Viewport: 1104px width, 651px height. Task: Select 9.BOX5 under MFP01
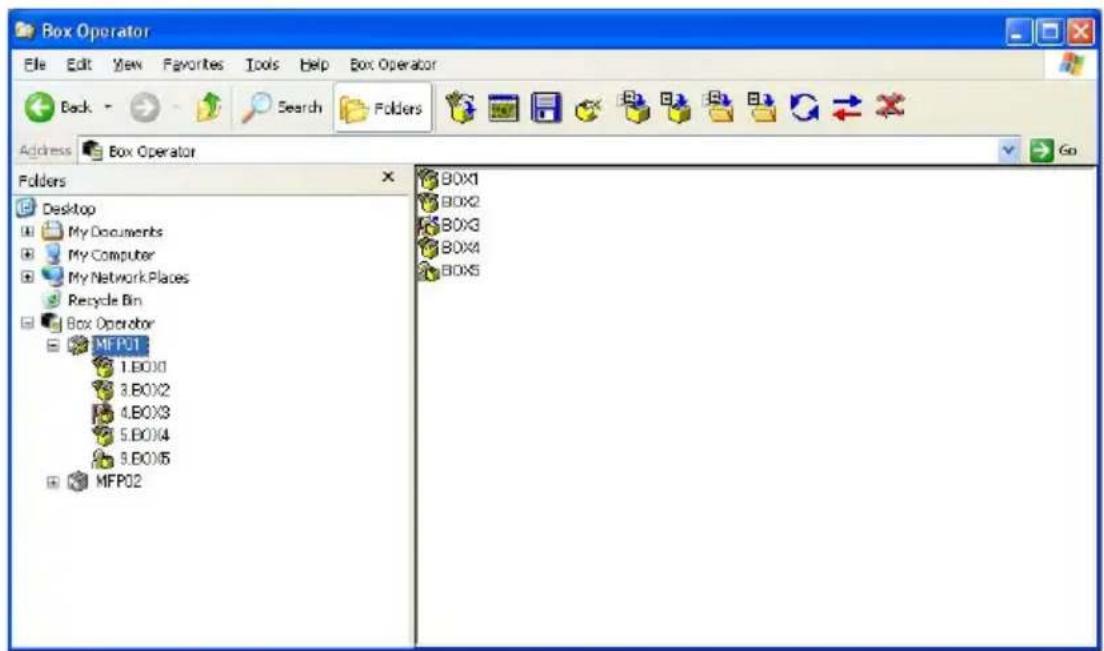click(x=144, y=459)
